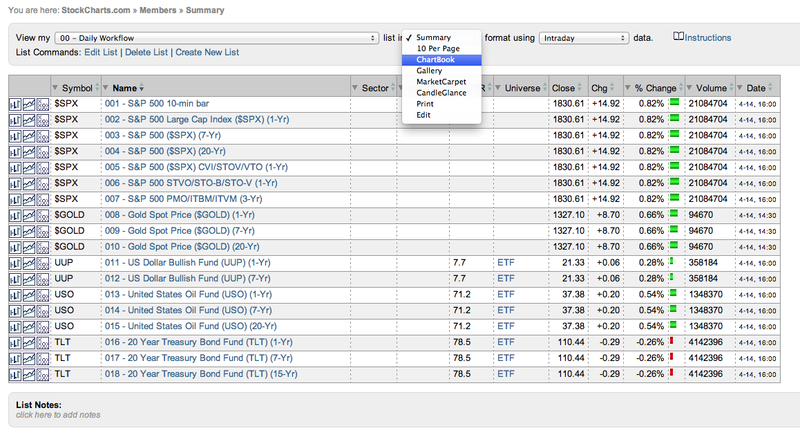Sort by Volume using its sort arrows

pos(732,88)
